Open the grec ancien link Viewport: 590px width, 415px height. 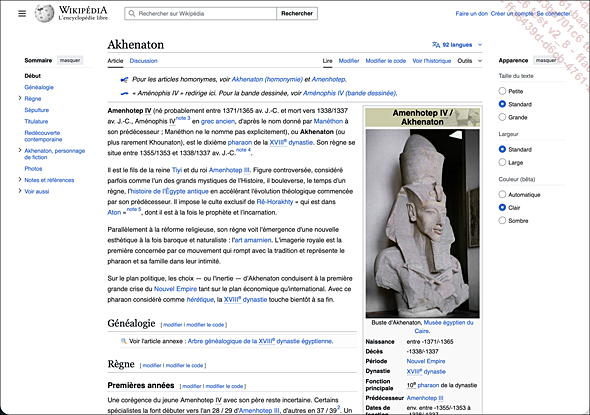(218, 121)
